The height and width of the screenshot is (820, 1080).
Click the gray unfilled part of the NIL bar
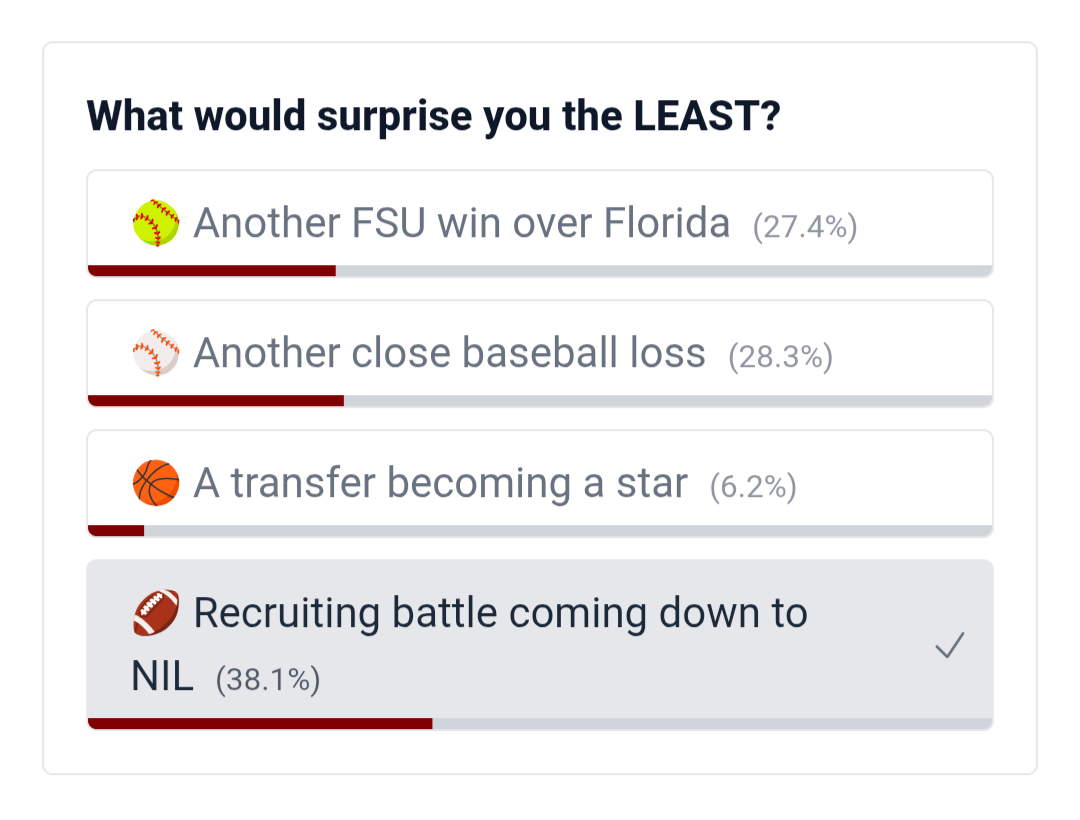point(712,723)
